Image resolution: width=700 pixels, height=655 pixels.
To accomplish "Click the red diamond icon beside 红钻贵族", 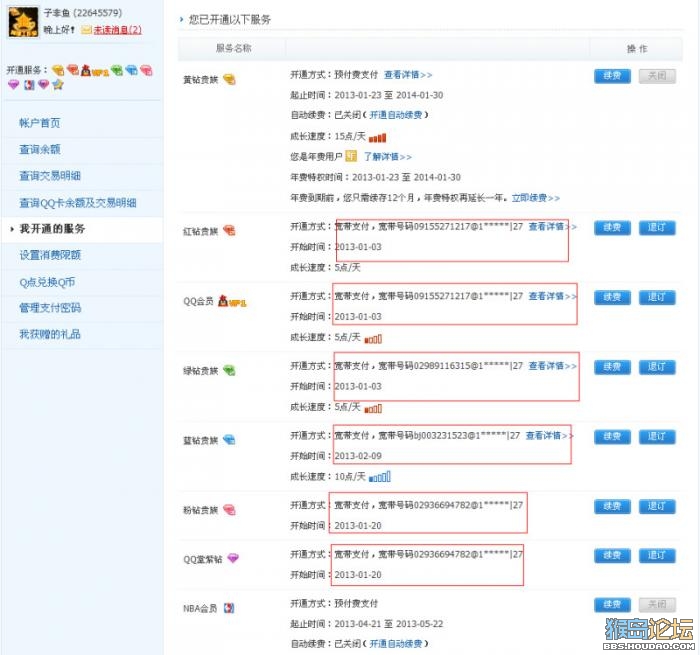I will 229,231.
